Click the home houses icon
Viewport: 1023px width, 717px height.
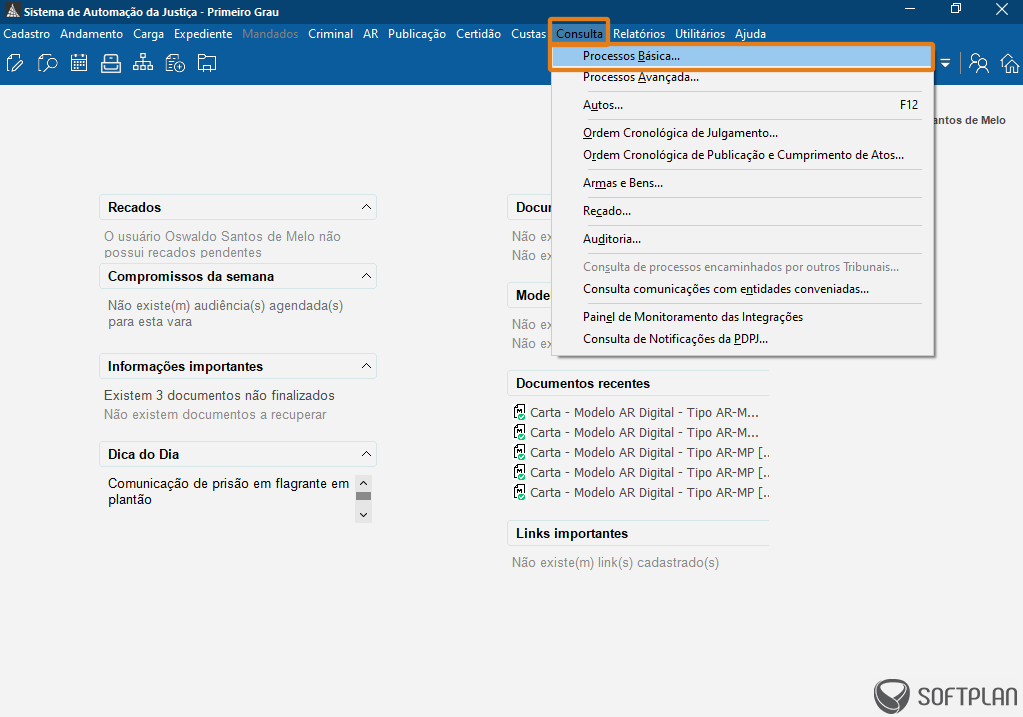click(1010, 63)
